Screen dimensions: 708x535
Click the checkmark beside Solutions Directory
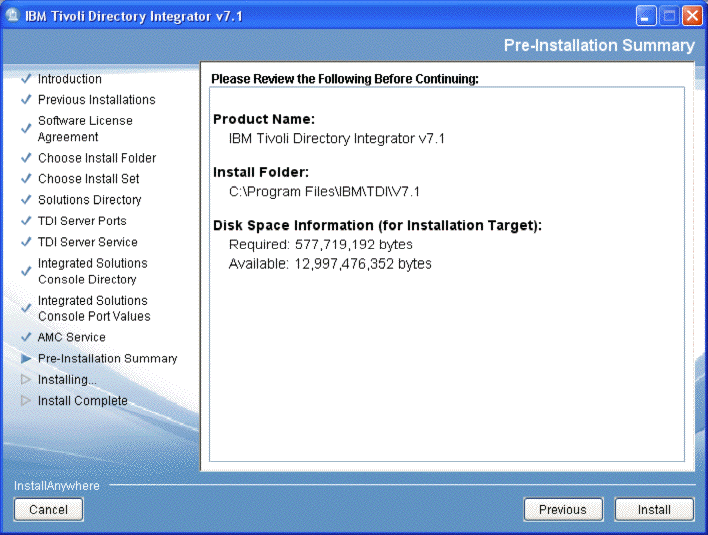pyautogui.click(x=26, y=200)
